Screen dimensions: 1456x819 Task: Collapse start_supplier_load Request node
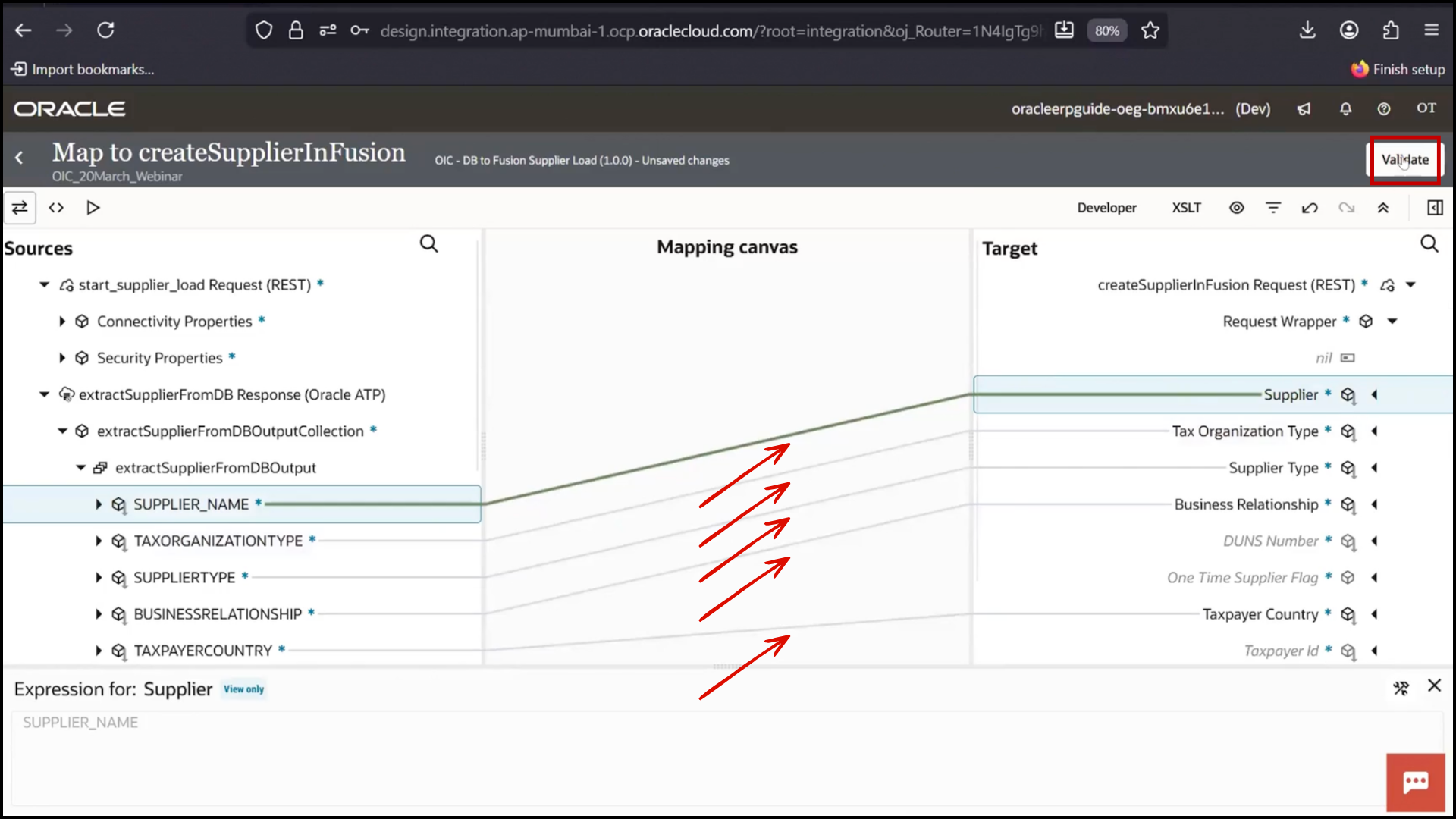click(x=44, y=285)
